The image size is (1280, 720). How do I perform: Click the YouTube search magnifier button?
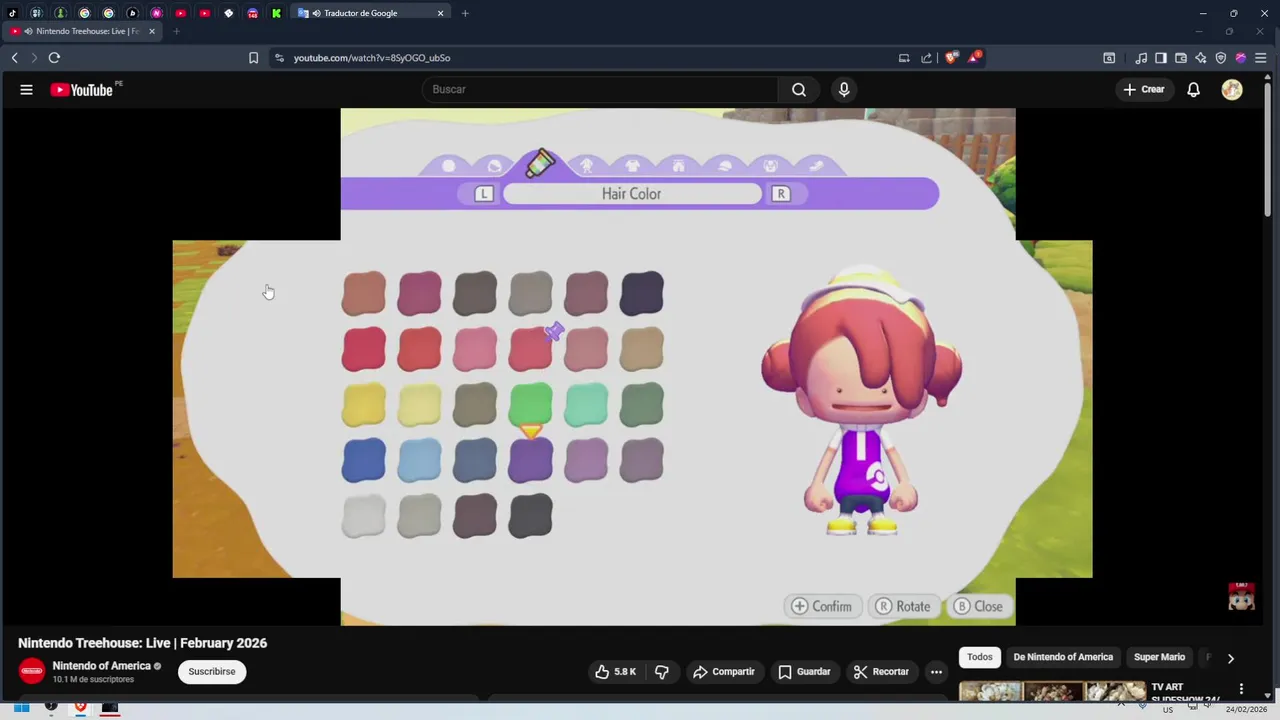click(799, 90)
